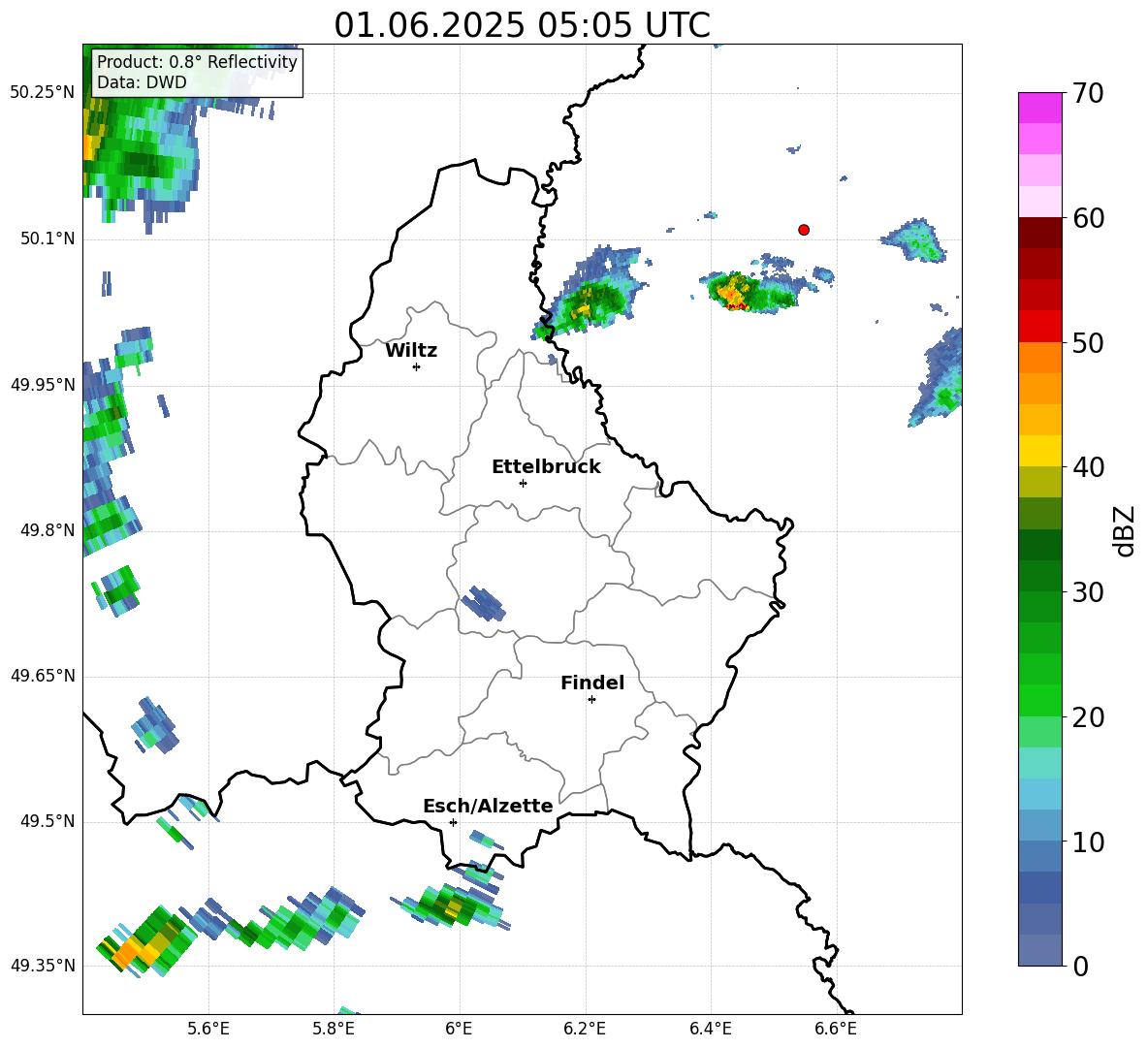Image resolution: width=1148 pixels, height=1048 pixels.
Task: Click the magenta top segment of the colorbar
Action: [x=1040, y=109]
